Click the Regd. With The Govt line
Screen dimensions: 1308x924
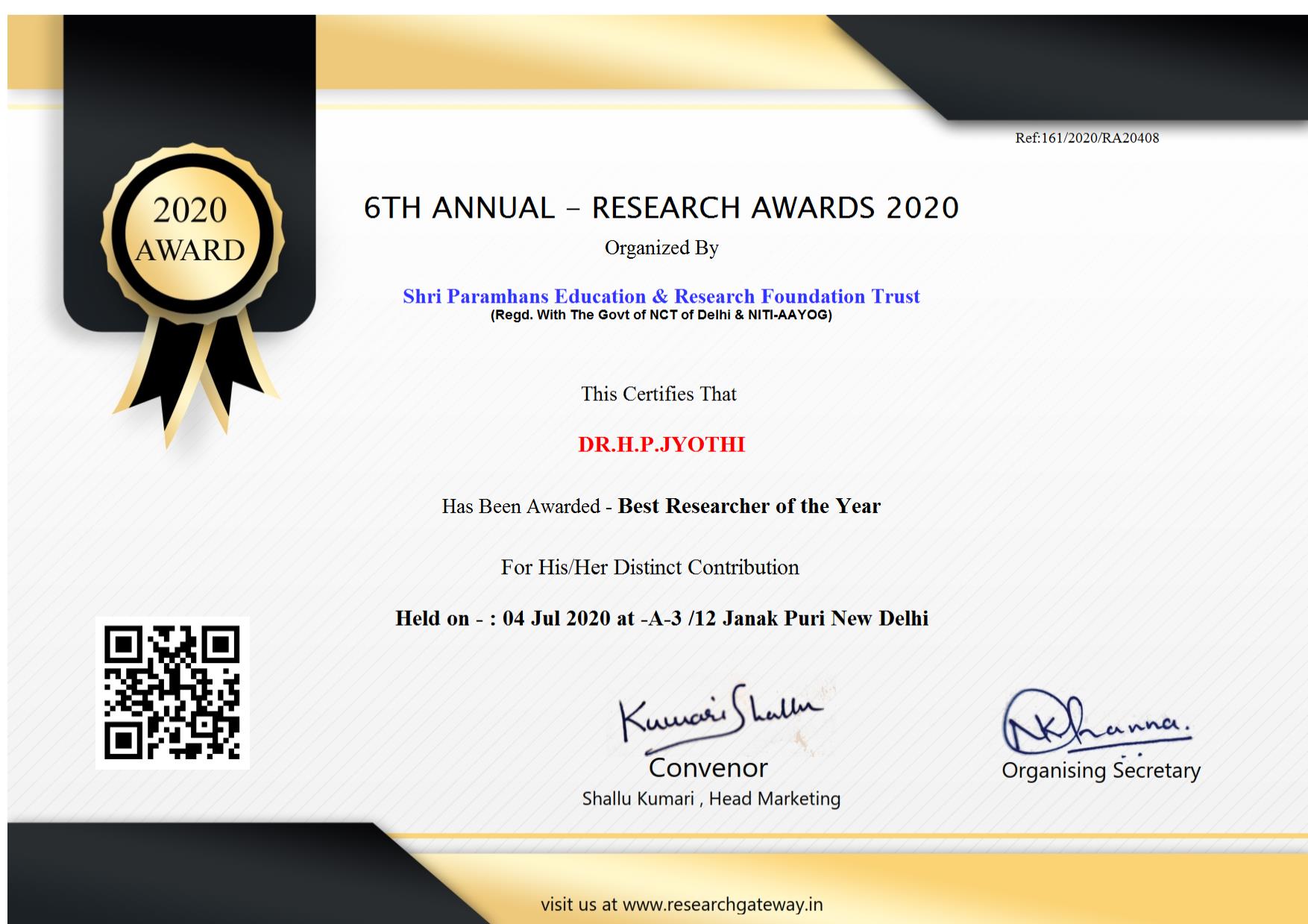coord(661,315)
